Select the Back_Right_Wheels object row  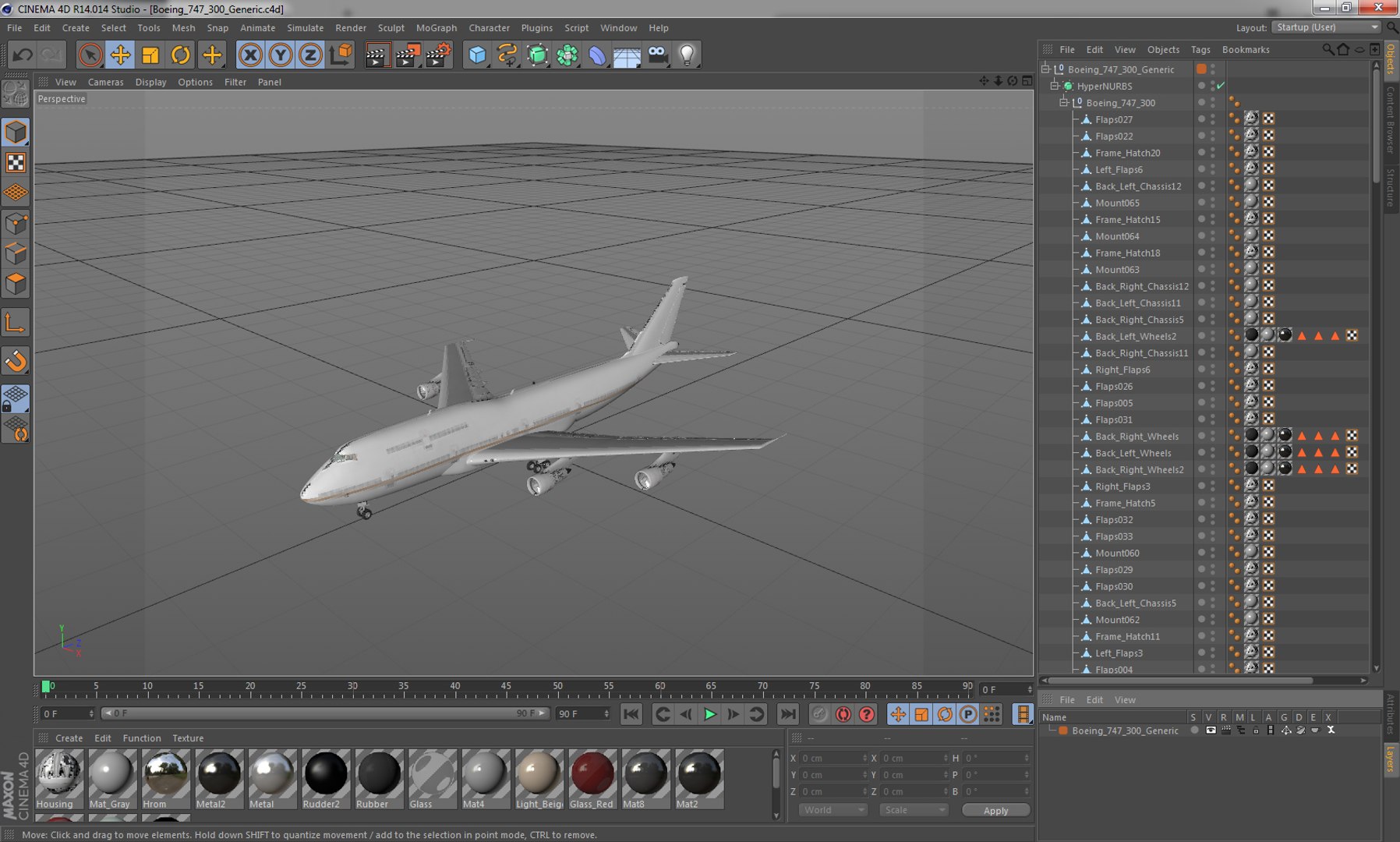click(1137, 437)
